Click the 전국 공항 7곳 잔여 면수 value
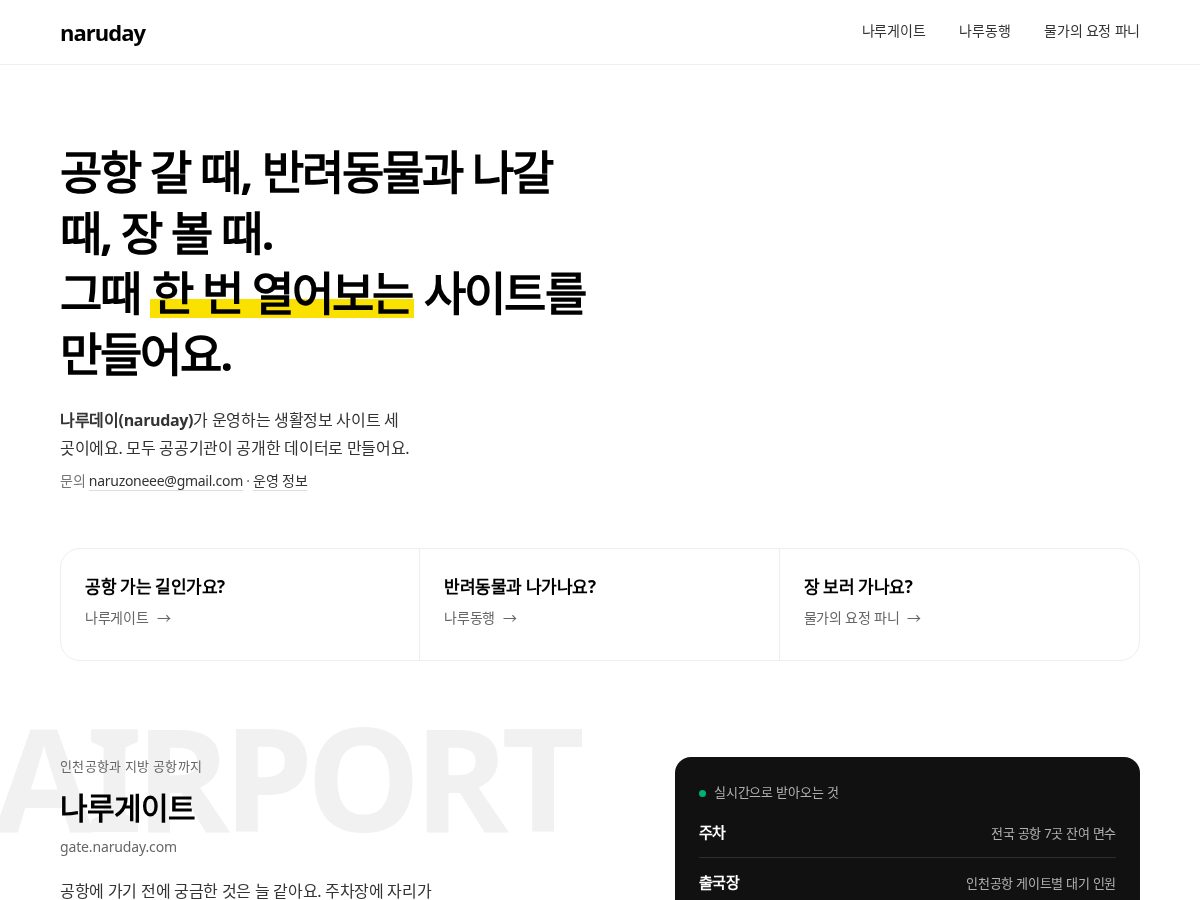This screenshot has height=900, width=1200. coord(1053,833)
